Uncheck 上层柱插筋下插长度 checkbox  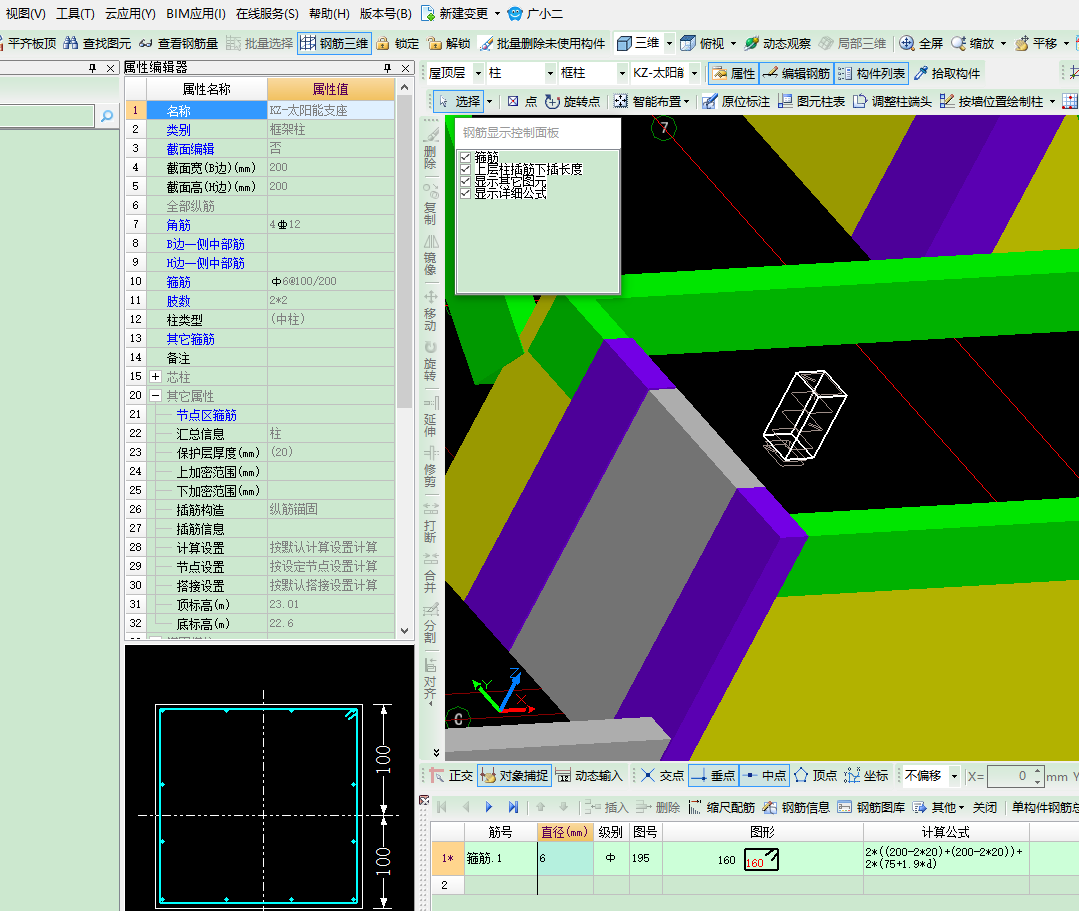tap(465, 169)
